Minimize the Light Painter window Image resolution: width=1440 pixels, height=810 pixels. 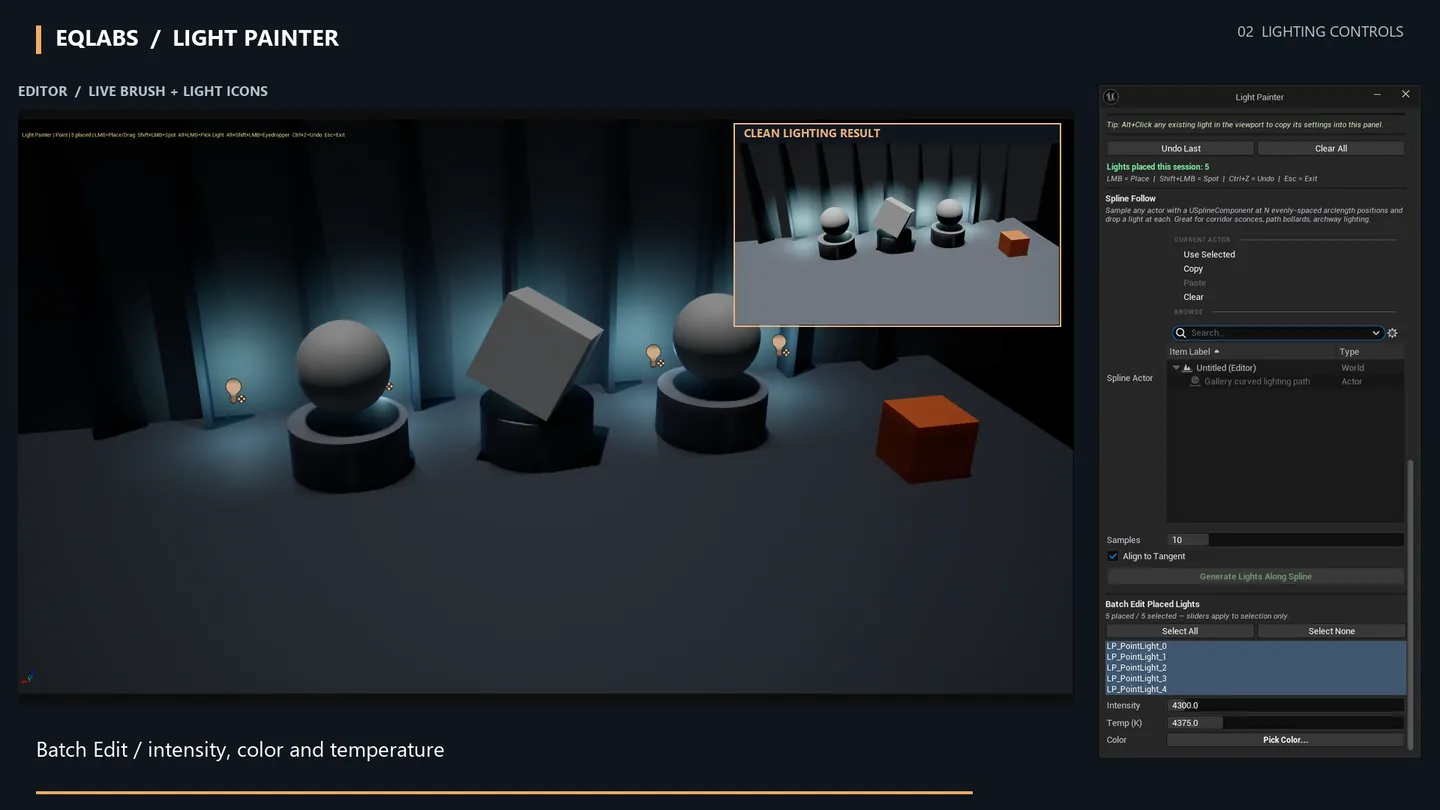1377,94
